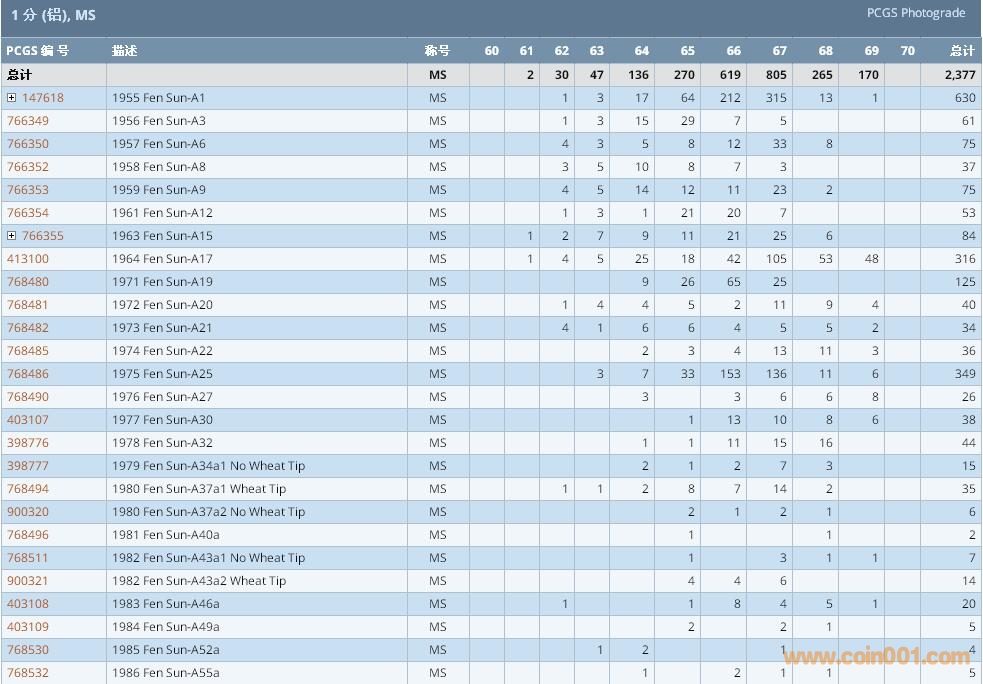983x684 pixels.
Task: Open PCGS number 398776 link
Action: click(x=28, y=443)
